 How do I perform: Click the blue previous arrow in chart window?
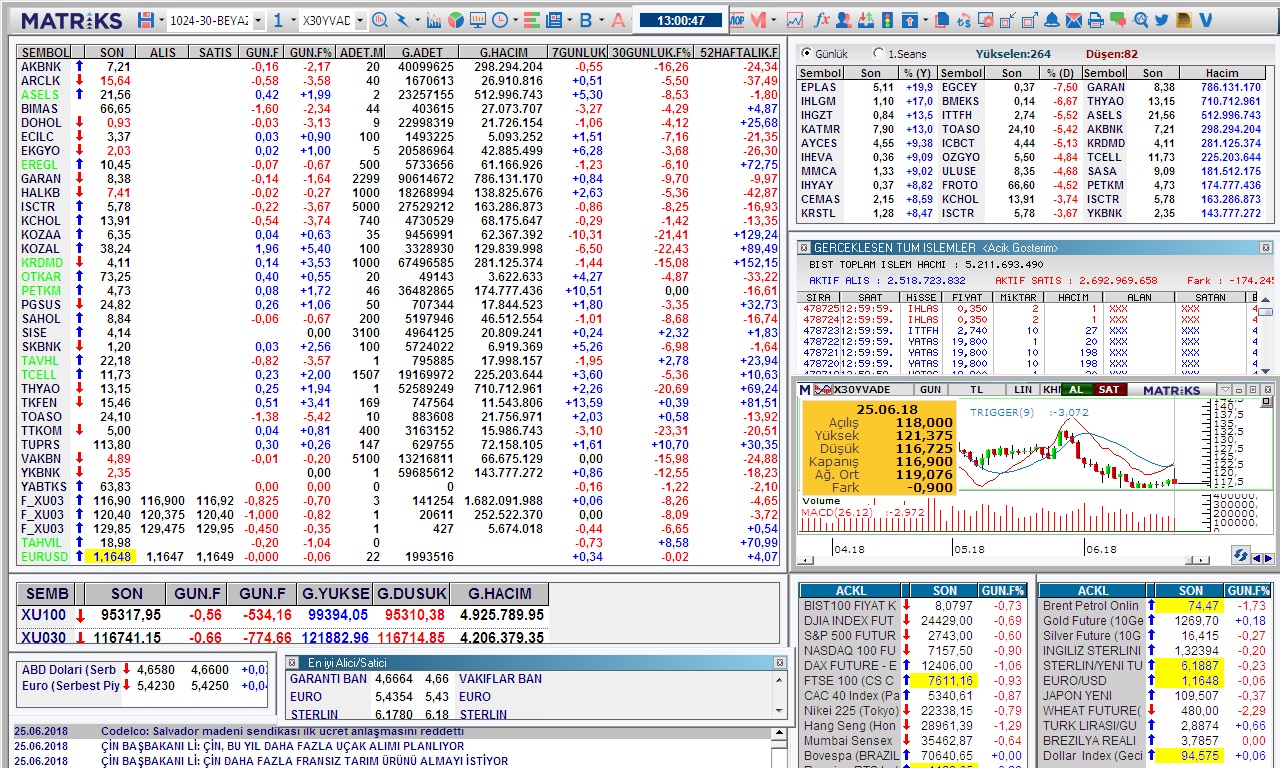tap(1257, 558)
